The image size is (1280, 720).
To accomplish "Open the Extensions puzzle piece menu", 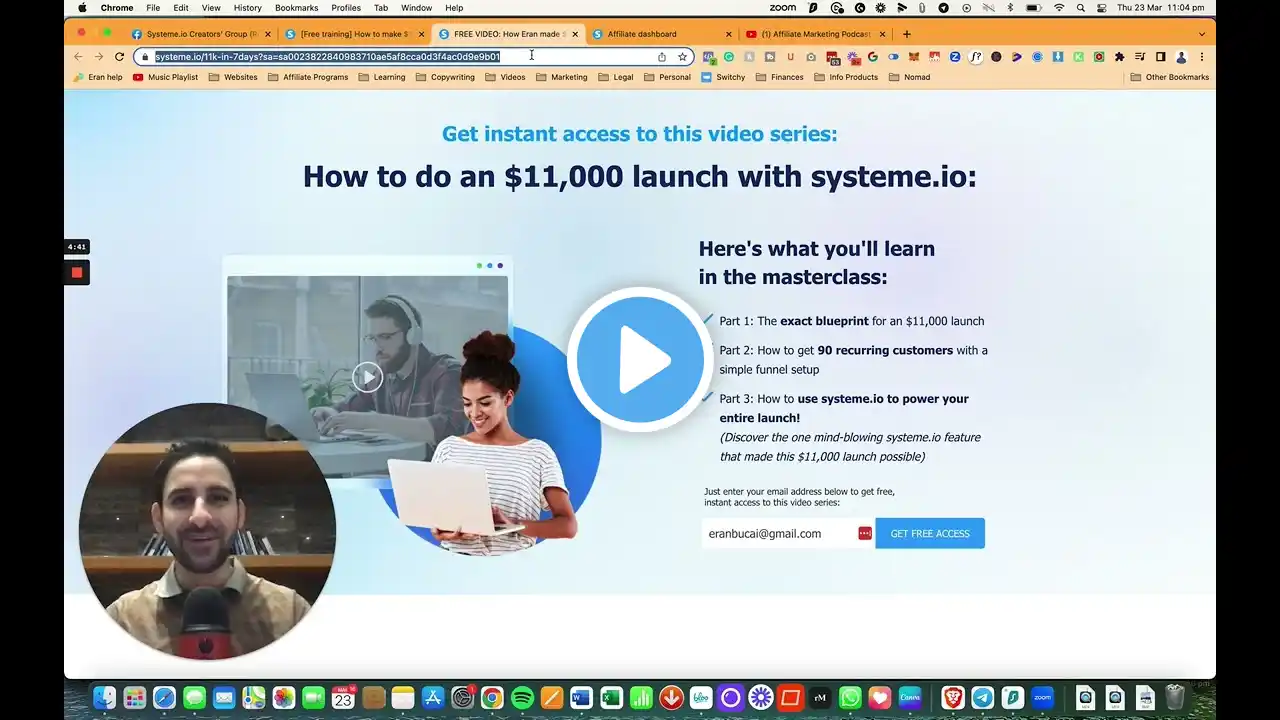I will point(1119,57).
